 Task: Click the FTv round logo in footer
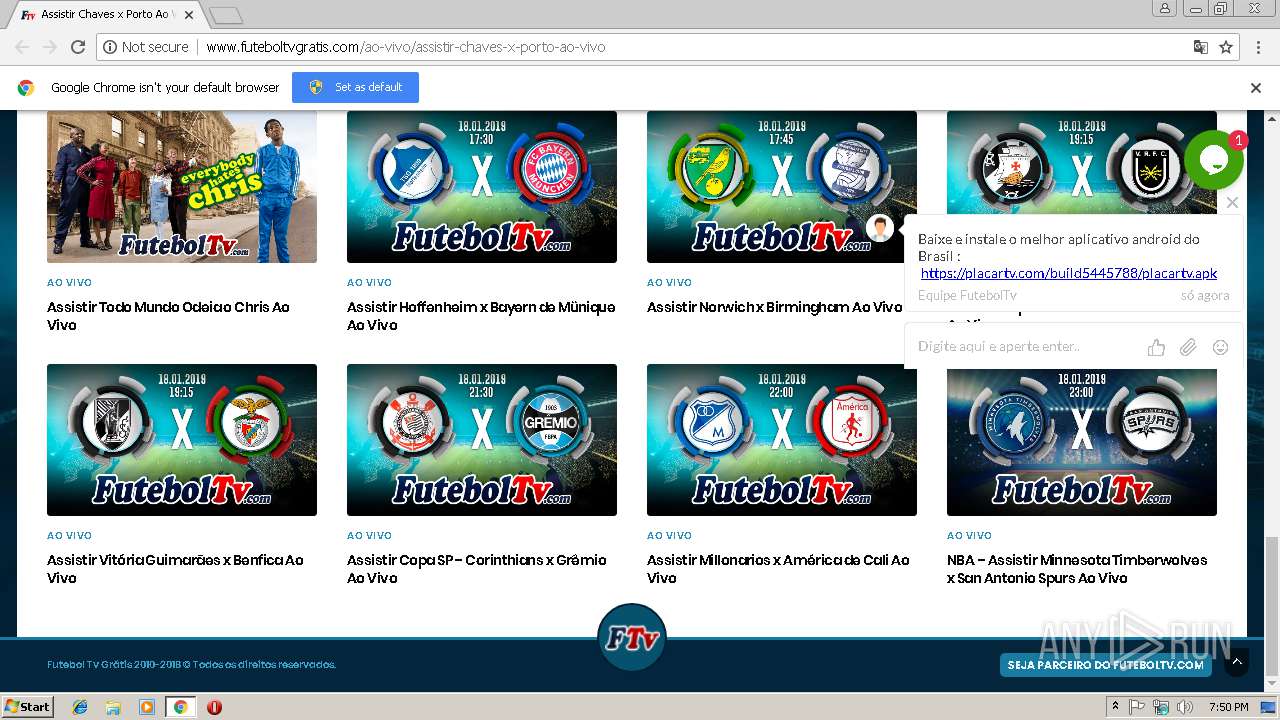point(632,638)
